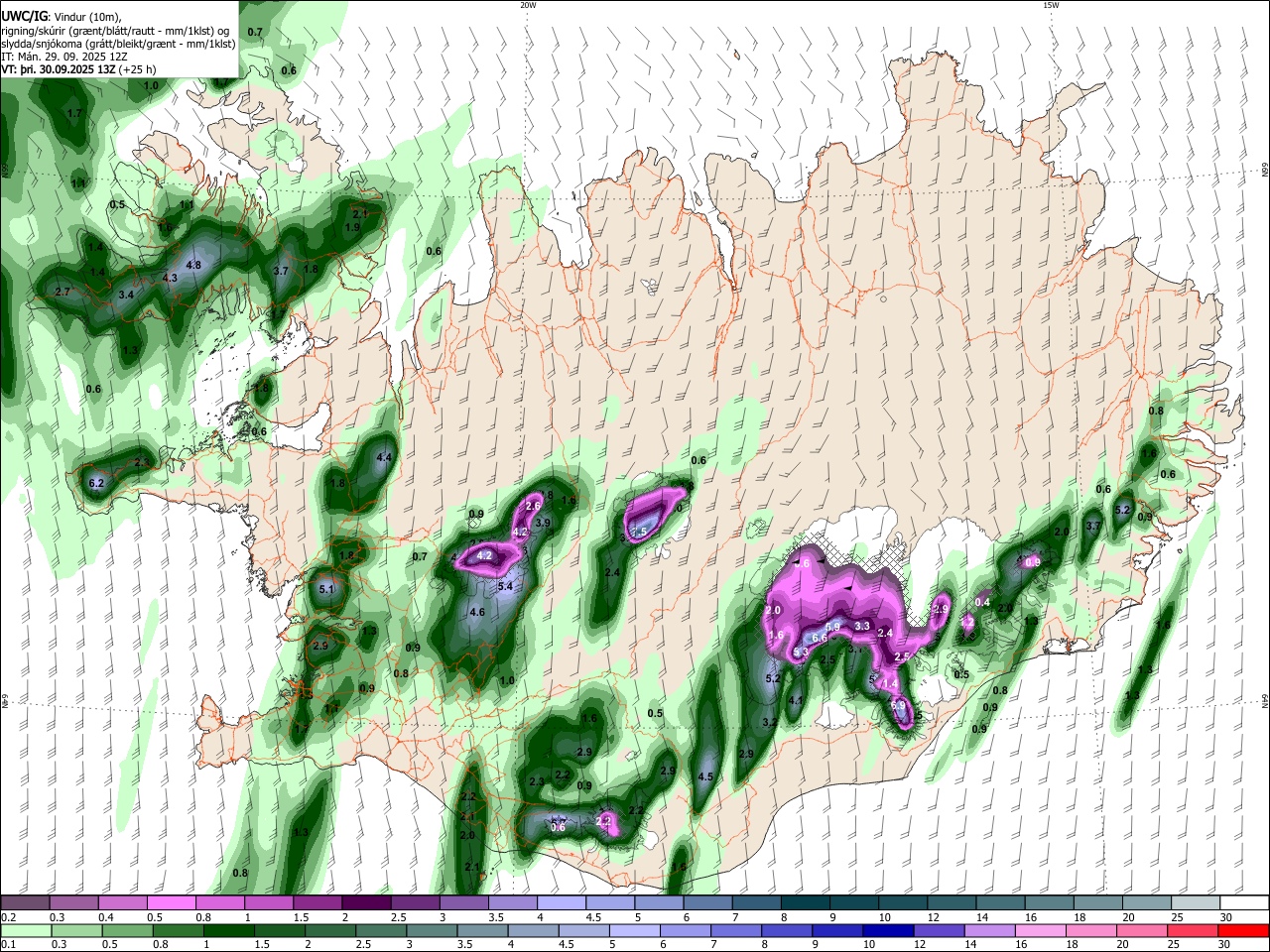Click the 5.1 precipitation value on the map
1270x952 pixels.
(x=327, y=590)
